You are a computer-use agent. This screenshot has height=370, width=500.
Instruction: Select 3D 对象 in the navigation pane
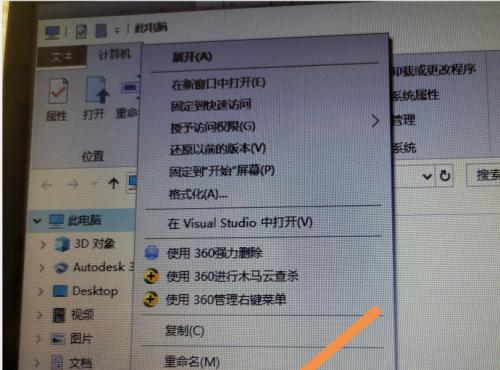coord(94,244)
